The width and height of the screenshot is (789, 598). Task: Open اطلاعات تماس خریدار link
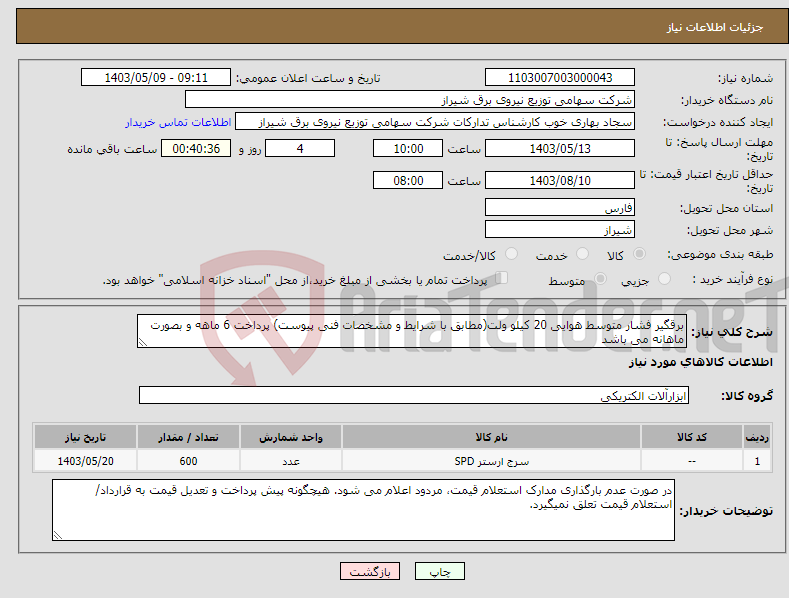[178, 122]
